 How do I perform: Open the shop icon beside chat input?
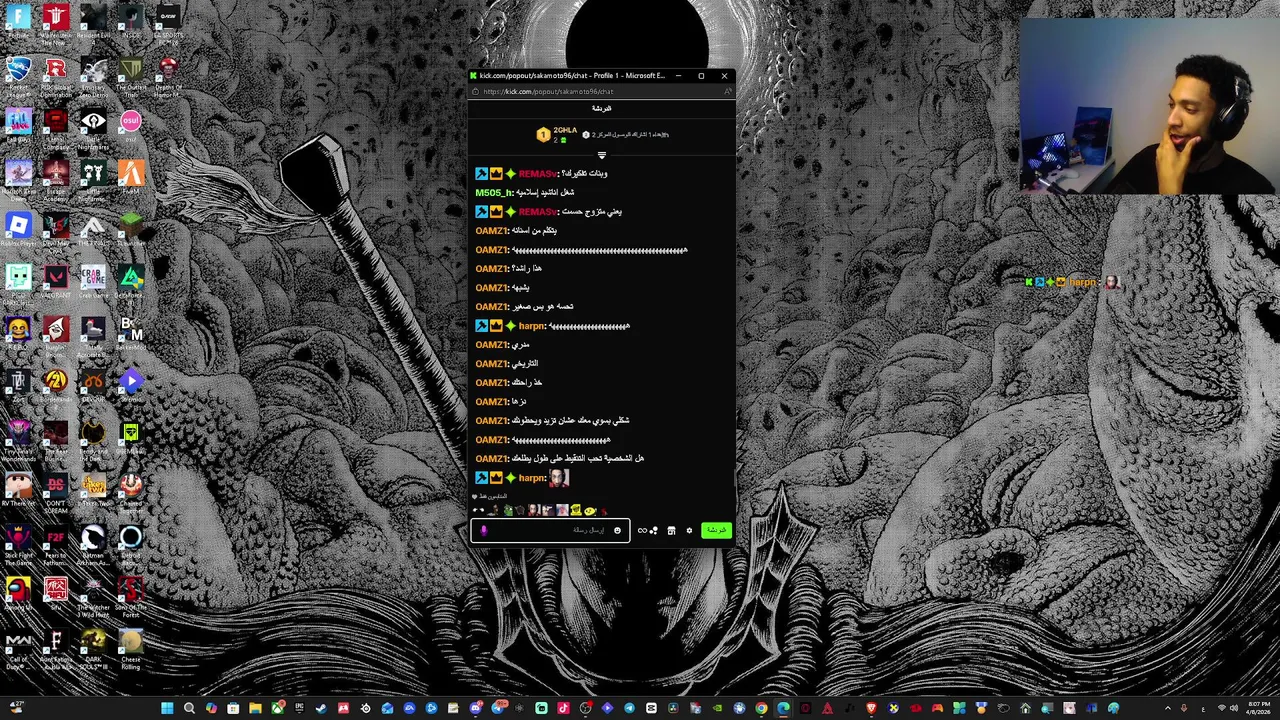(x=671, y=530)
